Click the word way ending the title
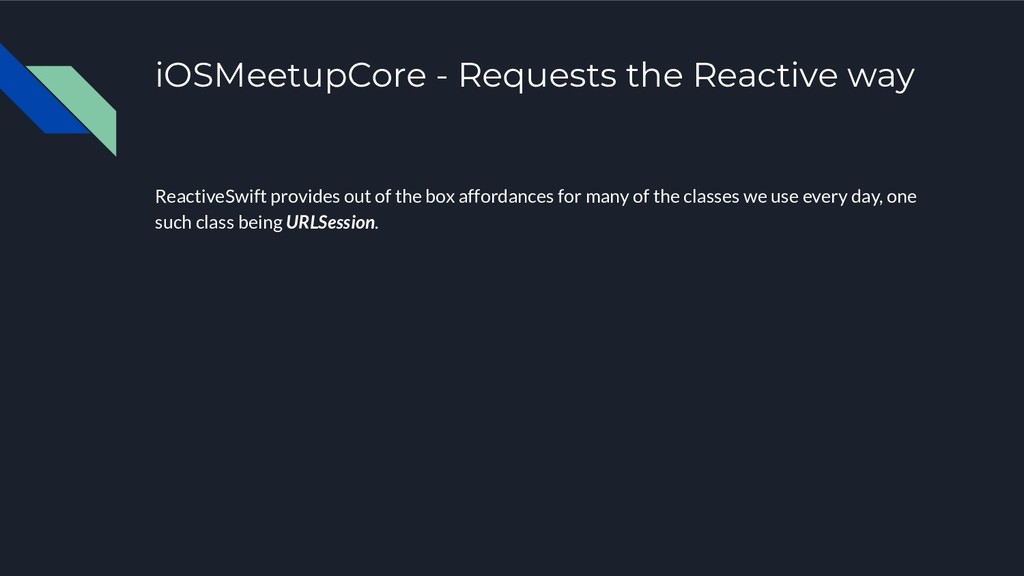The width and height of the screenshot is (1024, 576). (x=881, y=78)
